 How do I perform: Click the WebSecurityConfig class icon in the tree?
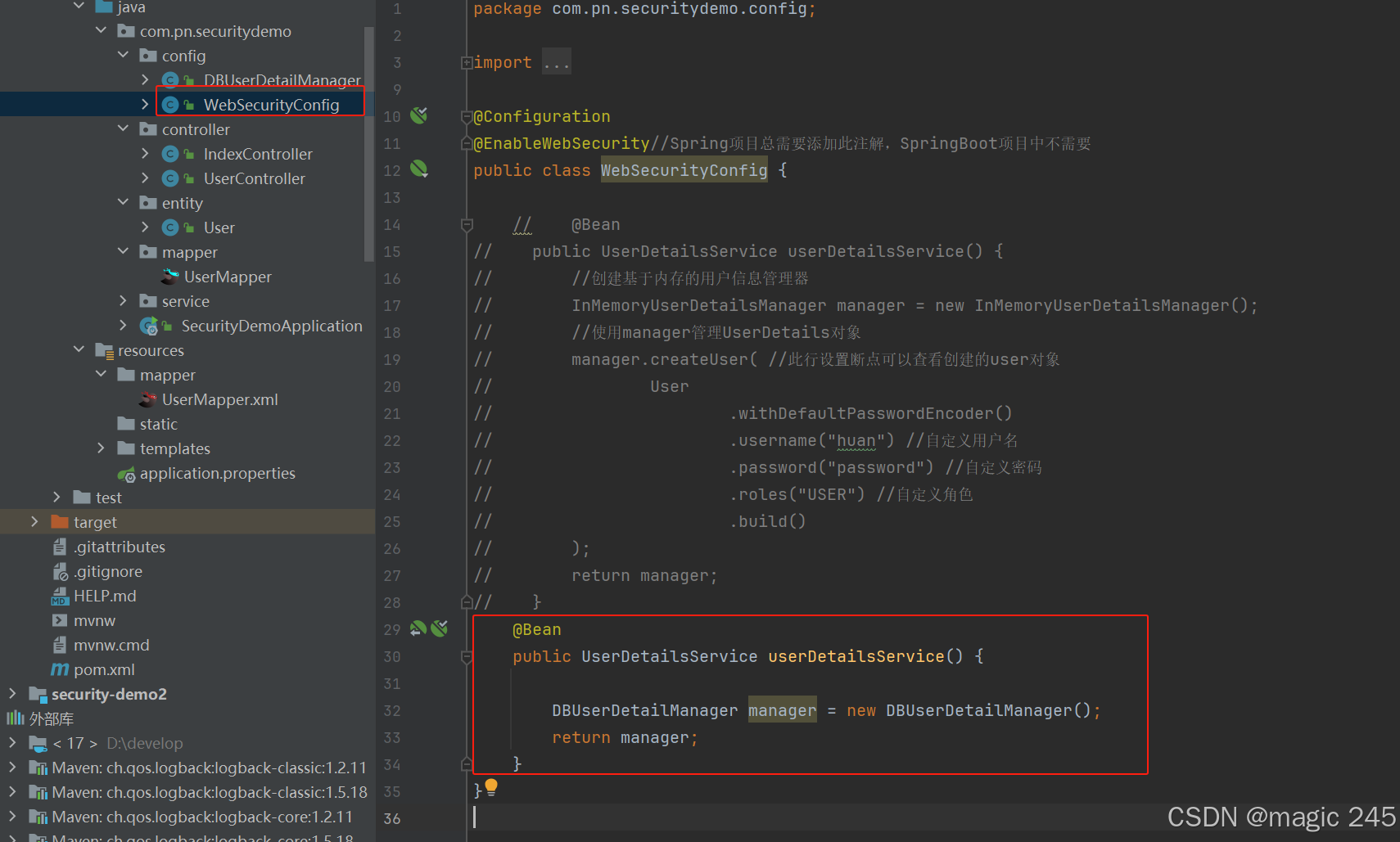pos(170,104)
